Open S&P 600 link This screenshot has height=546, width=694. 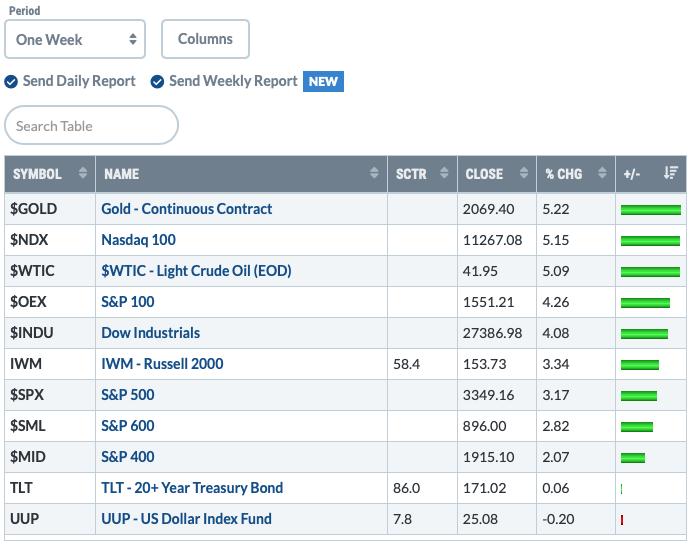[x=128, y=426]
